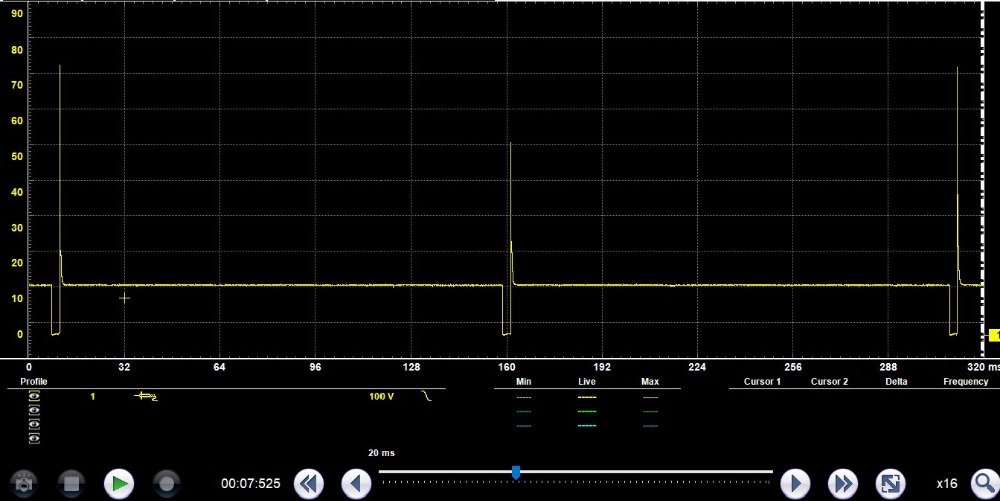Open the 20 ms time sweep setting
The image size is (1000, 501).
click(x=379, y=453)
